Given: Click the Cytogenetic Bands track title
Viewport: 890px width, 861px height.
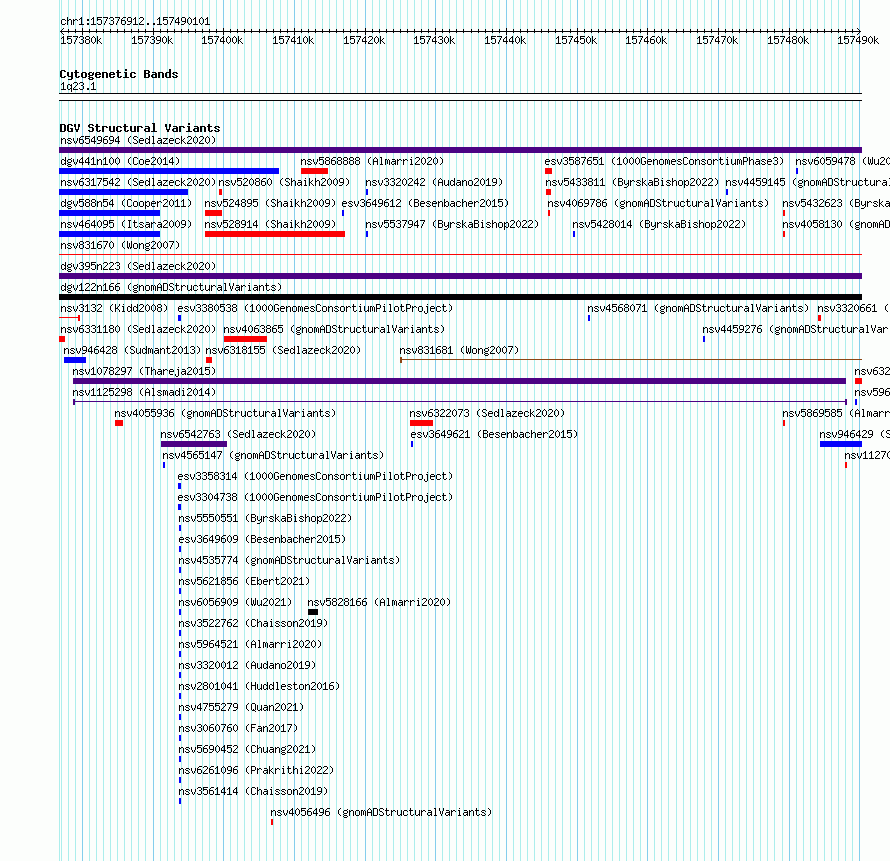Looking at the screenshot, I should (x=119, y=74).
